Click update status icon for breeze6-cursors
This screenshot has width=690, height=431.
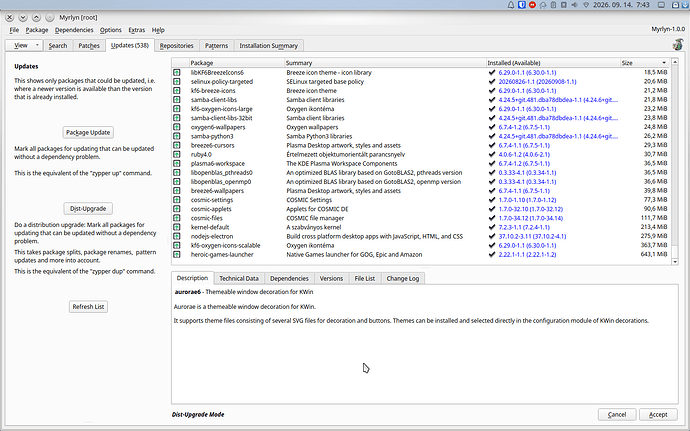tap(176, 145)
